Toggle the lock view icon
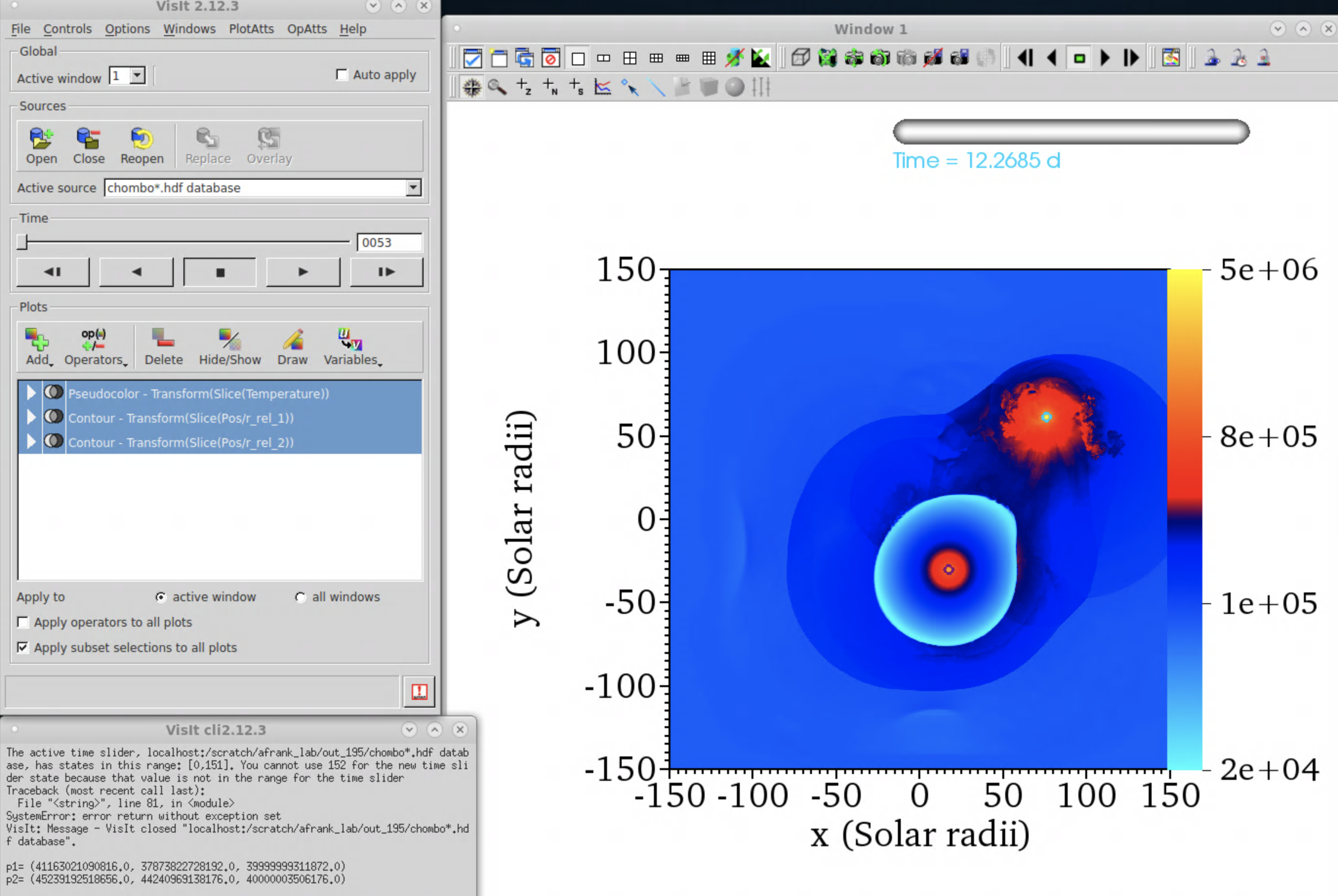This screenshot has width=1338, height=896. point(1212,58)
